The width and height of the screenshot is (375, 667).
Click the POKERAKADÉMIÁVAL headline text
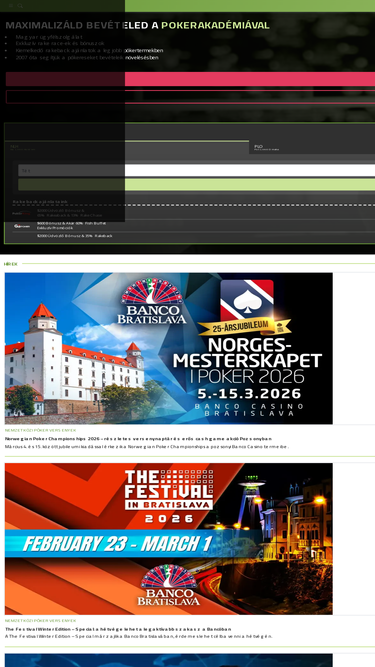pyautogui.click(x=215, y=25)
